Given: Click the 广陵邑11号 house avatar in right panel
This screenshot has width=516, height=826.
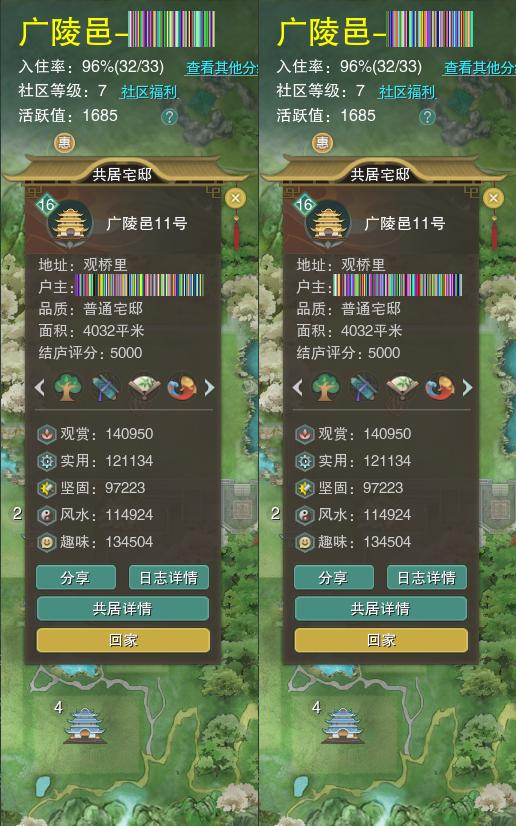Looking at the screenshot, I should pyautogui.click(x=327, y=224).
